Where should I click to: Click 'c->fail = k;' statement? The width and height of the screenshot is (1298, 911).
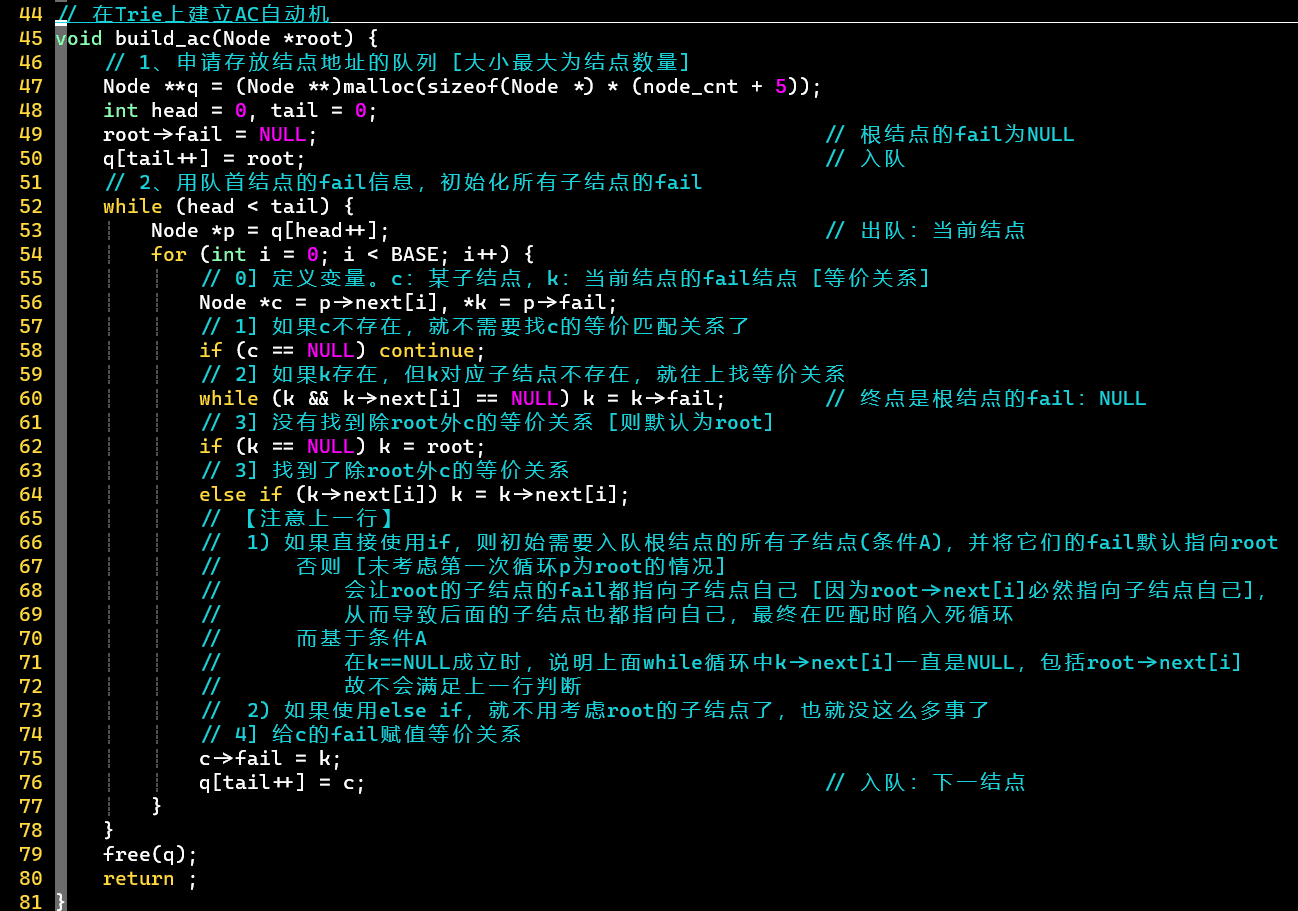[x=271, y=758]
